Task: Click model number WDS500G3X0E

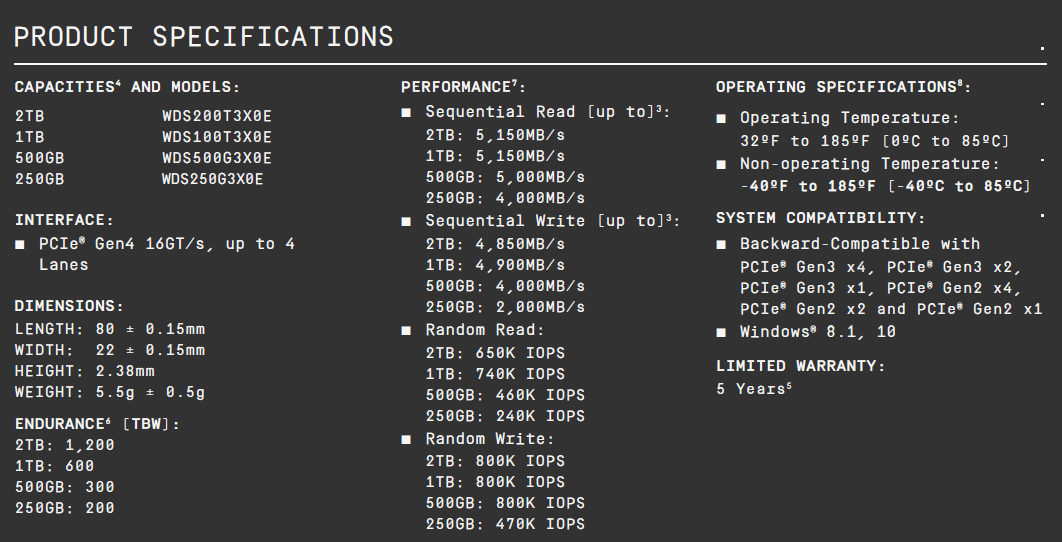Action: 217,159
